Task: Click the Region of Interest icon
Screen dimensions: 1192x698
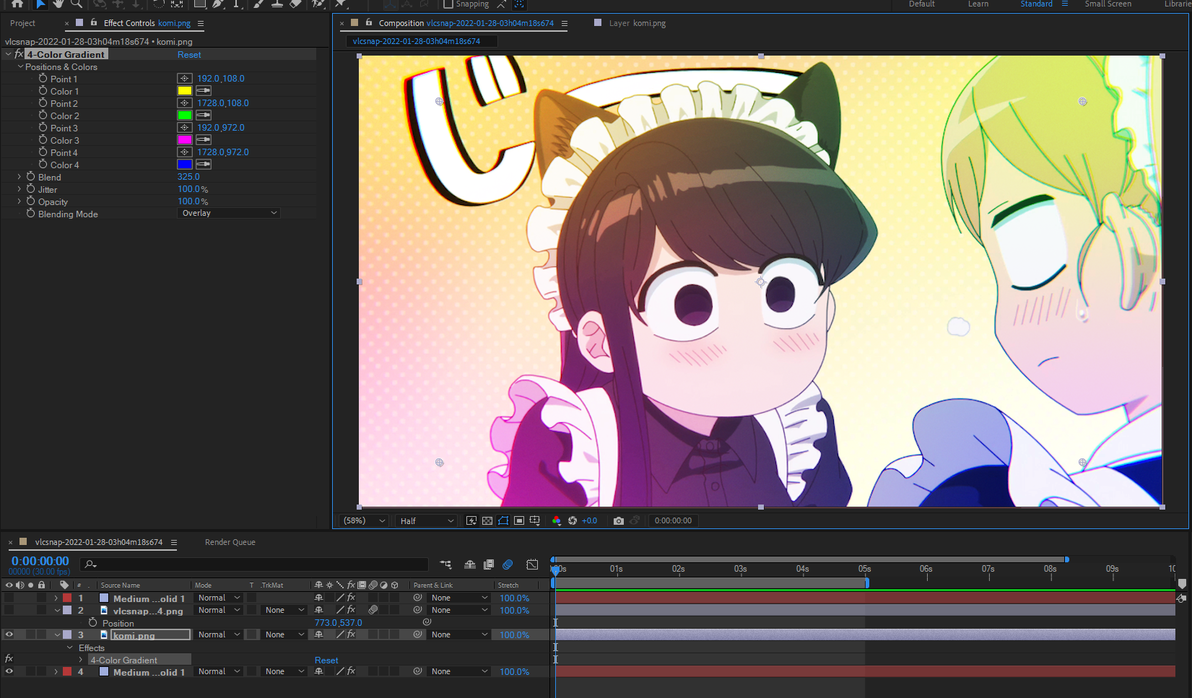Action: tap(519, 521)
